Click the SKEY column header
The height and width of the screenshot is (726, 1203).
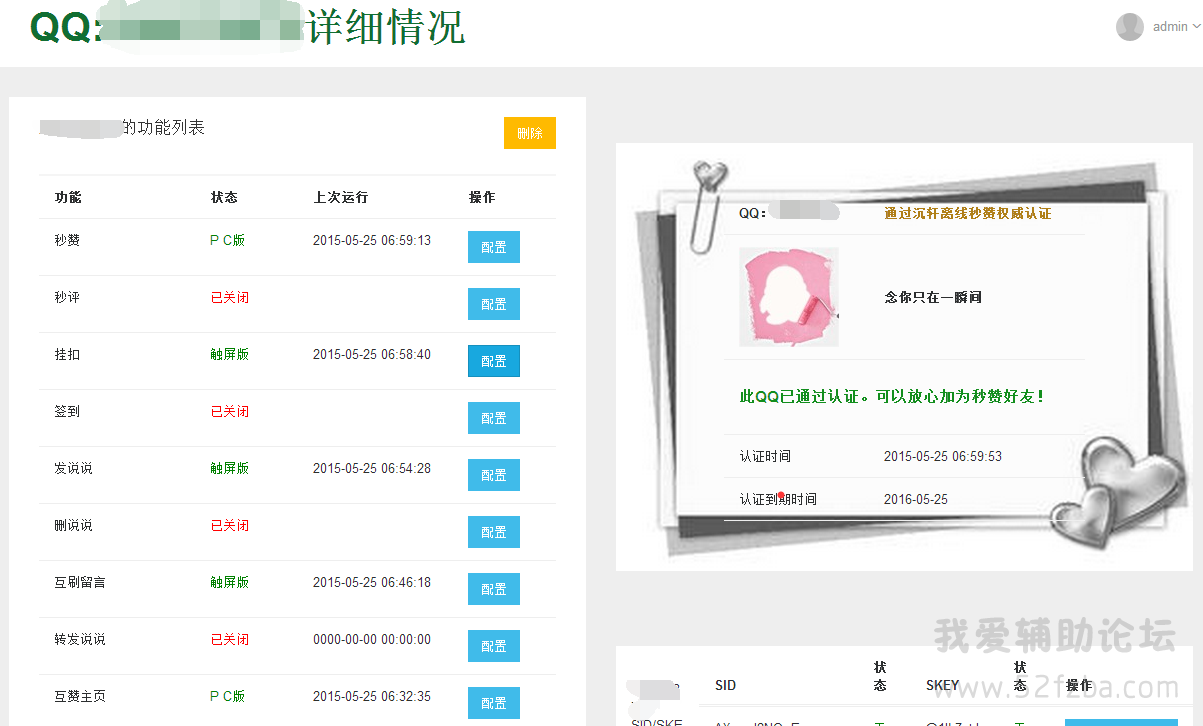943,685
